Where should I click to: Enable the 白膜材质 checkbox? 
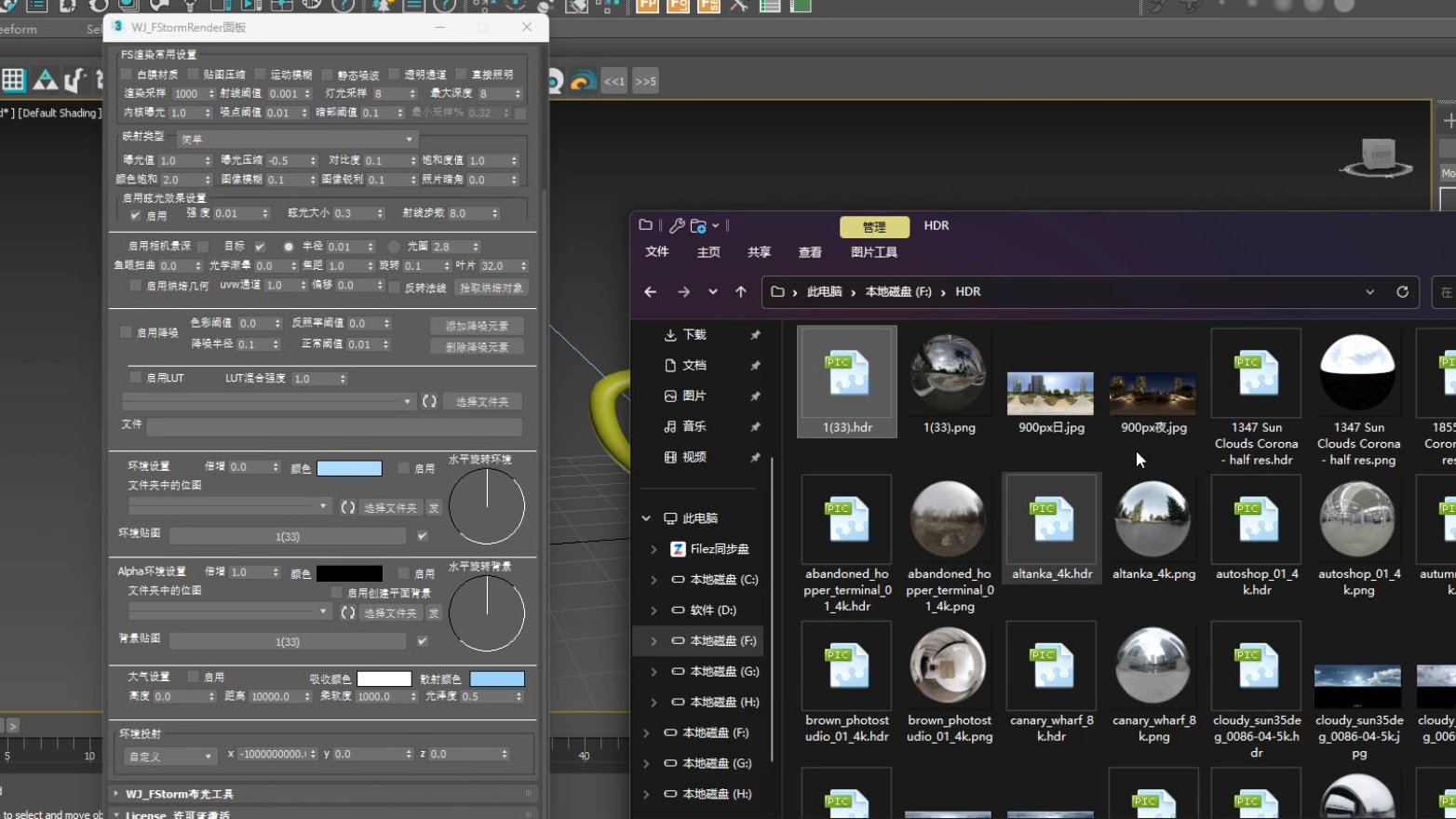[127, 74]
